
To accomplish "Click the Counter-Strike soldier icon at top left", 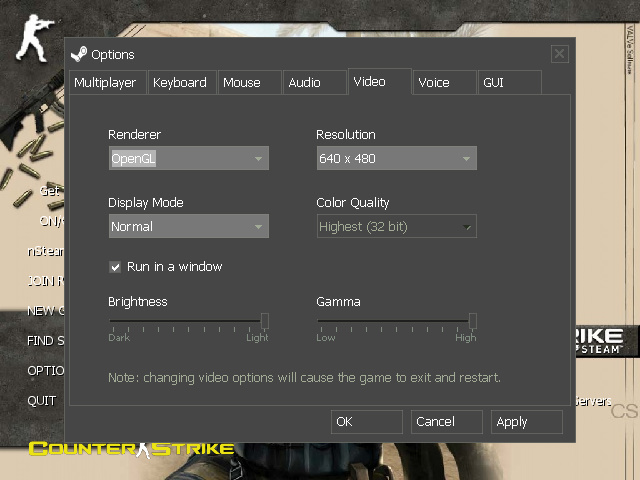I will 32,34.
